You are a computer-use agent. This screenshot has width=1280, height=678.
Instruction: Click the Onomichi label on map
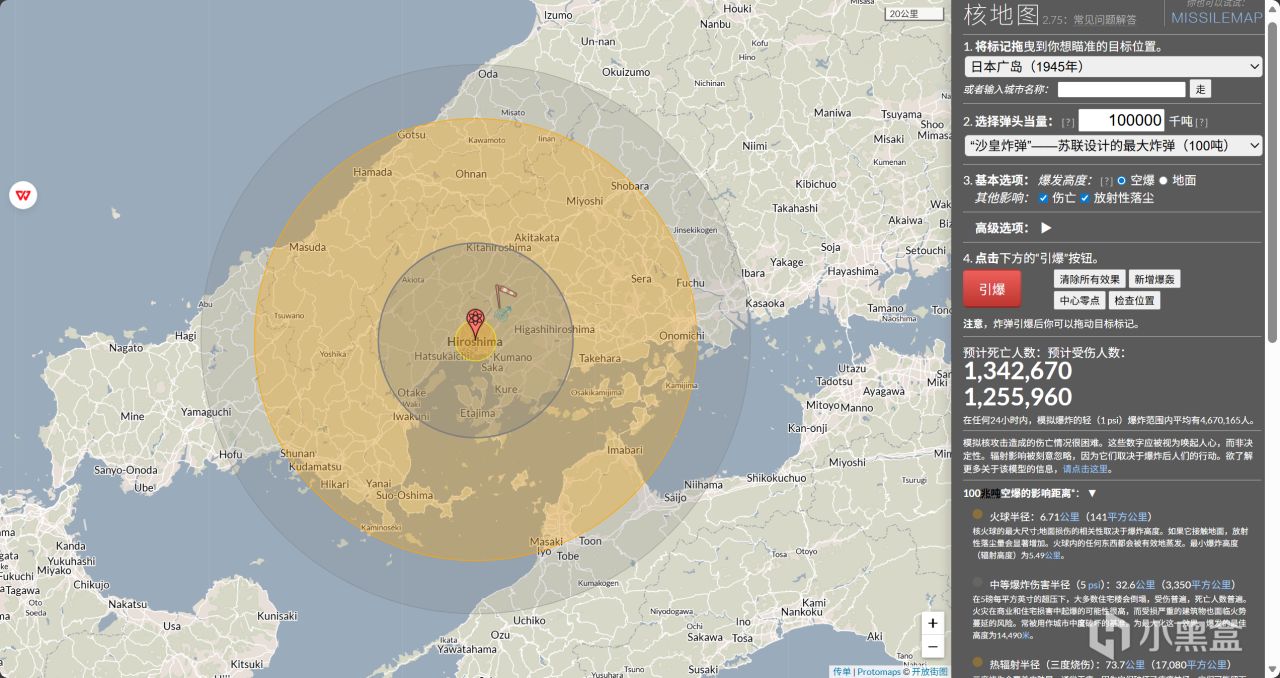(681, 336)
